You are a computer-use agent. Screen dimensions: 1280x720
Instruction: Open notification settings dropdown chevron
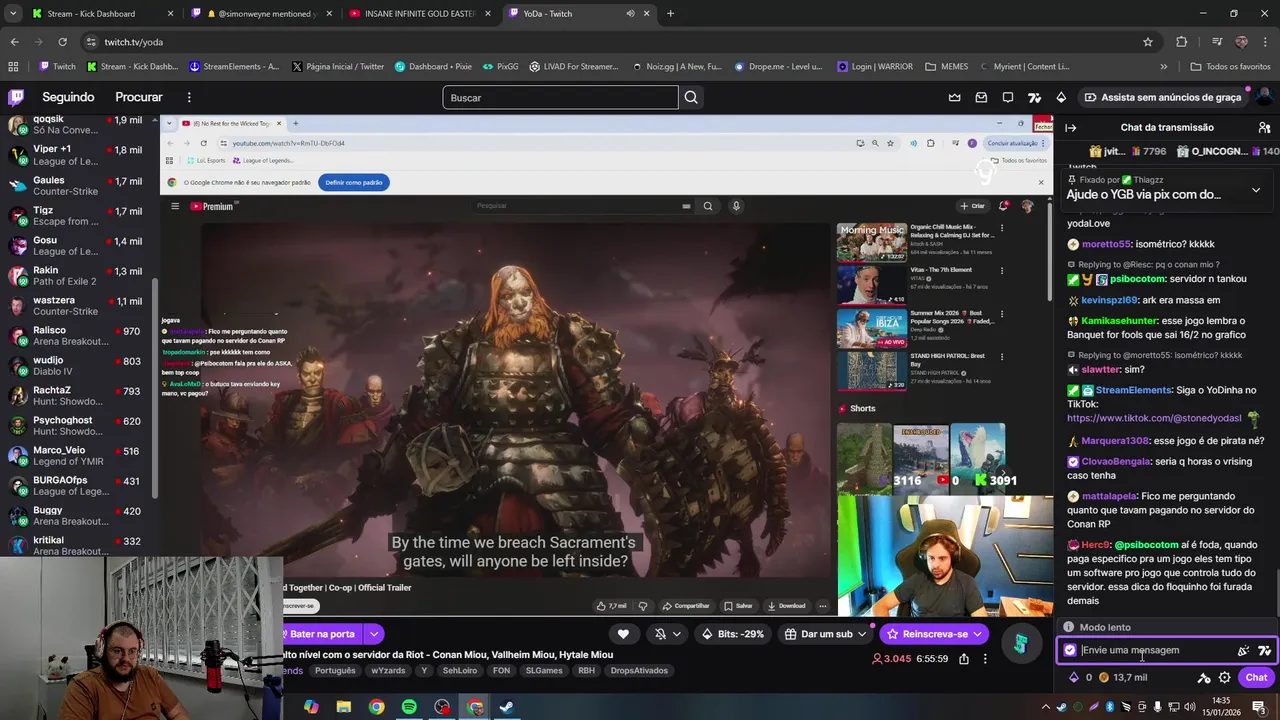point(677,634)
